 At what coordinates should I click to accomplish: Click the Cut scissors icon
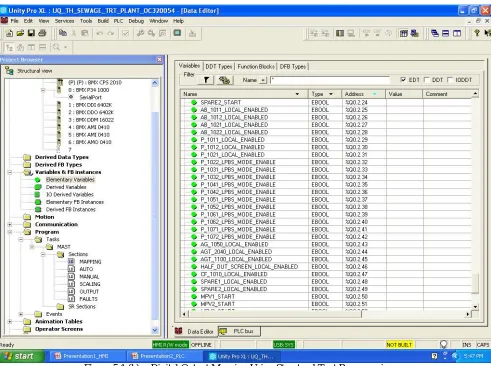tap(74, 33)
